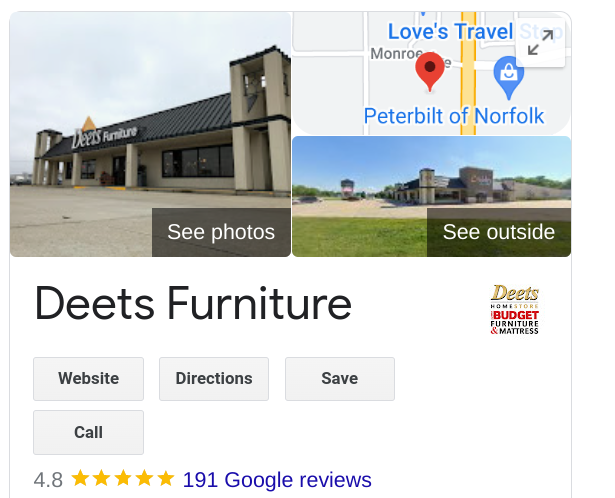The height and width of the screenshot is (498, 615).
Task: Expand the map with the arrows icon
Action: 540,42
